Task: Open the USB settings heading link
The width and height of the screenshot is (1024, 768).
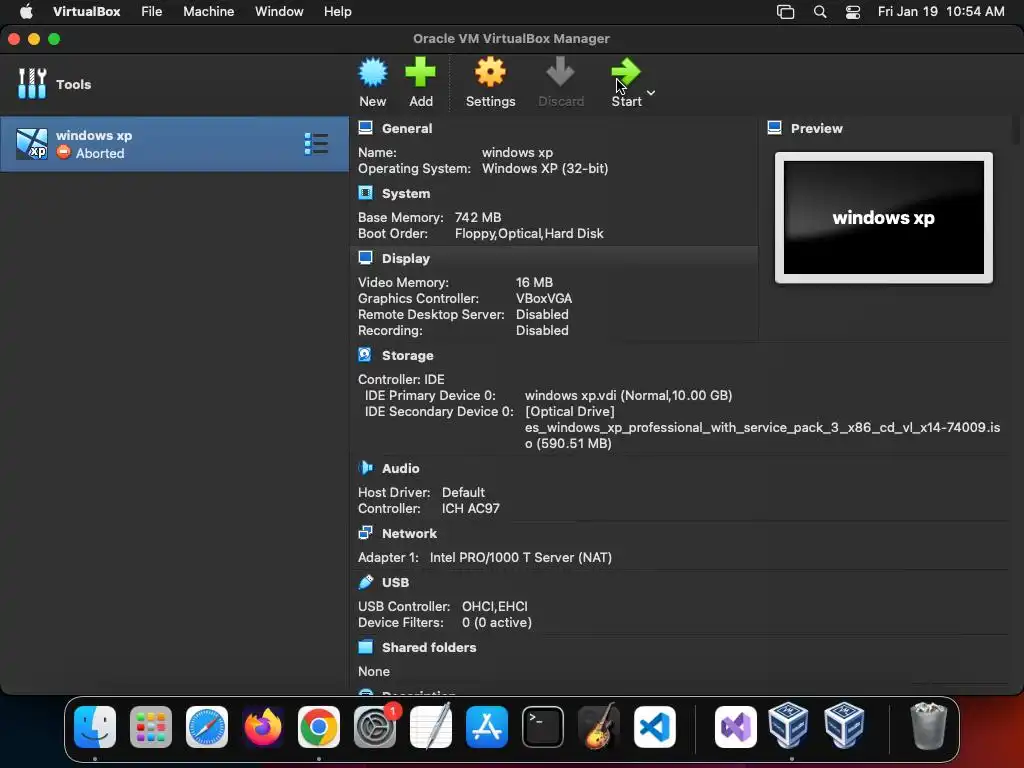Action: tap(395, 582)
